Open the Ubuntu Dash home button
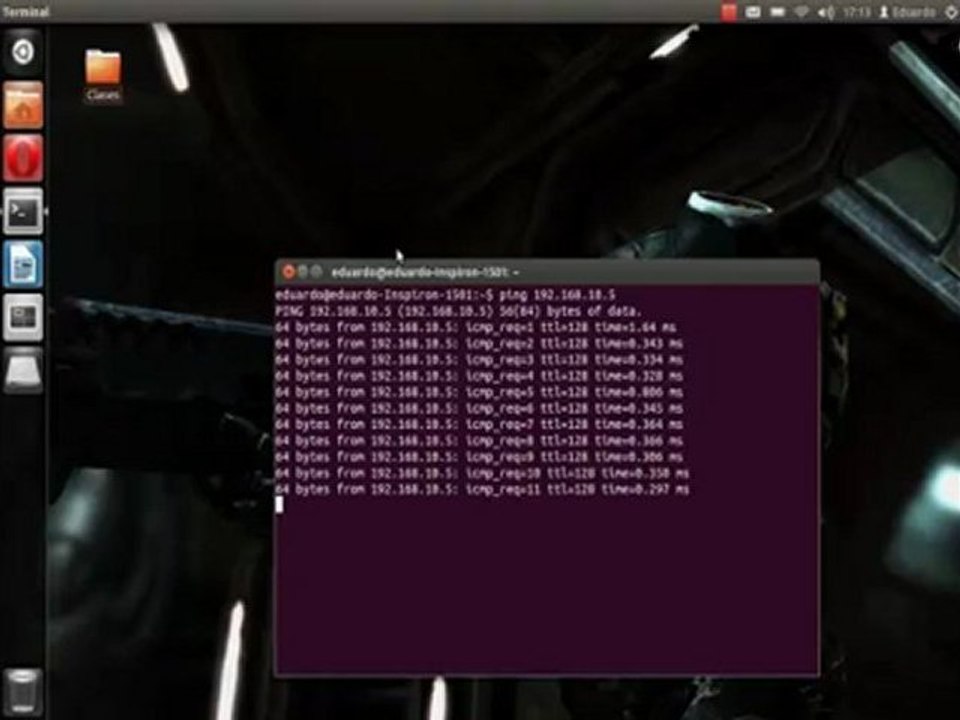The image size is (960, 720). point(23,52)
